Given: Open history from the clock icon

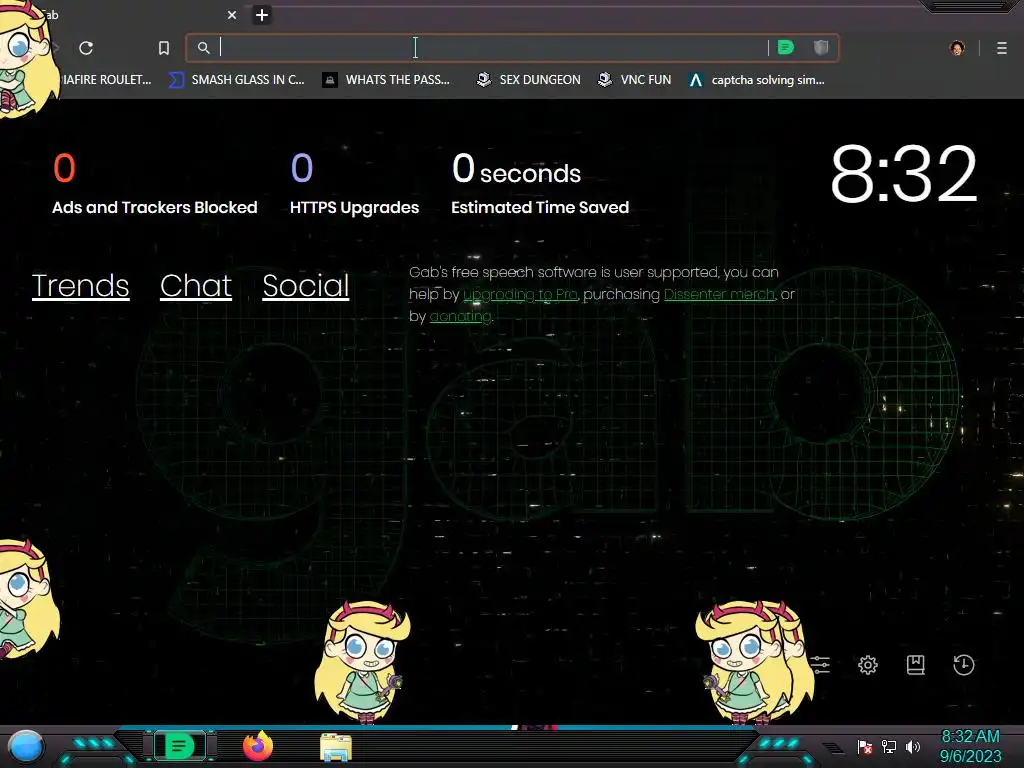Looking at the screenshot, I should [964, 665].
